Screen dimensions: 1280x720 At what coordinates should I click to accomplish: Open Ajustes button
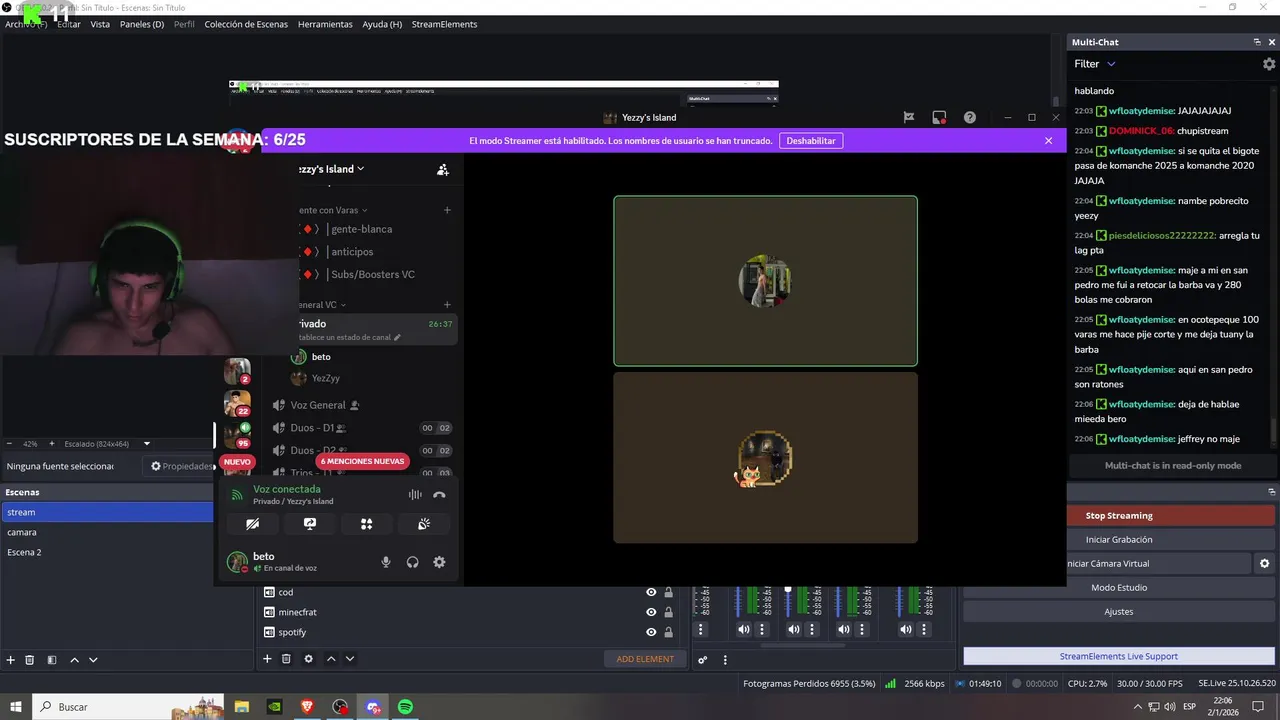point(1119,612)
